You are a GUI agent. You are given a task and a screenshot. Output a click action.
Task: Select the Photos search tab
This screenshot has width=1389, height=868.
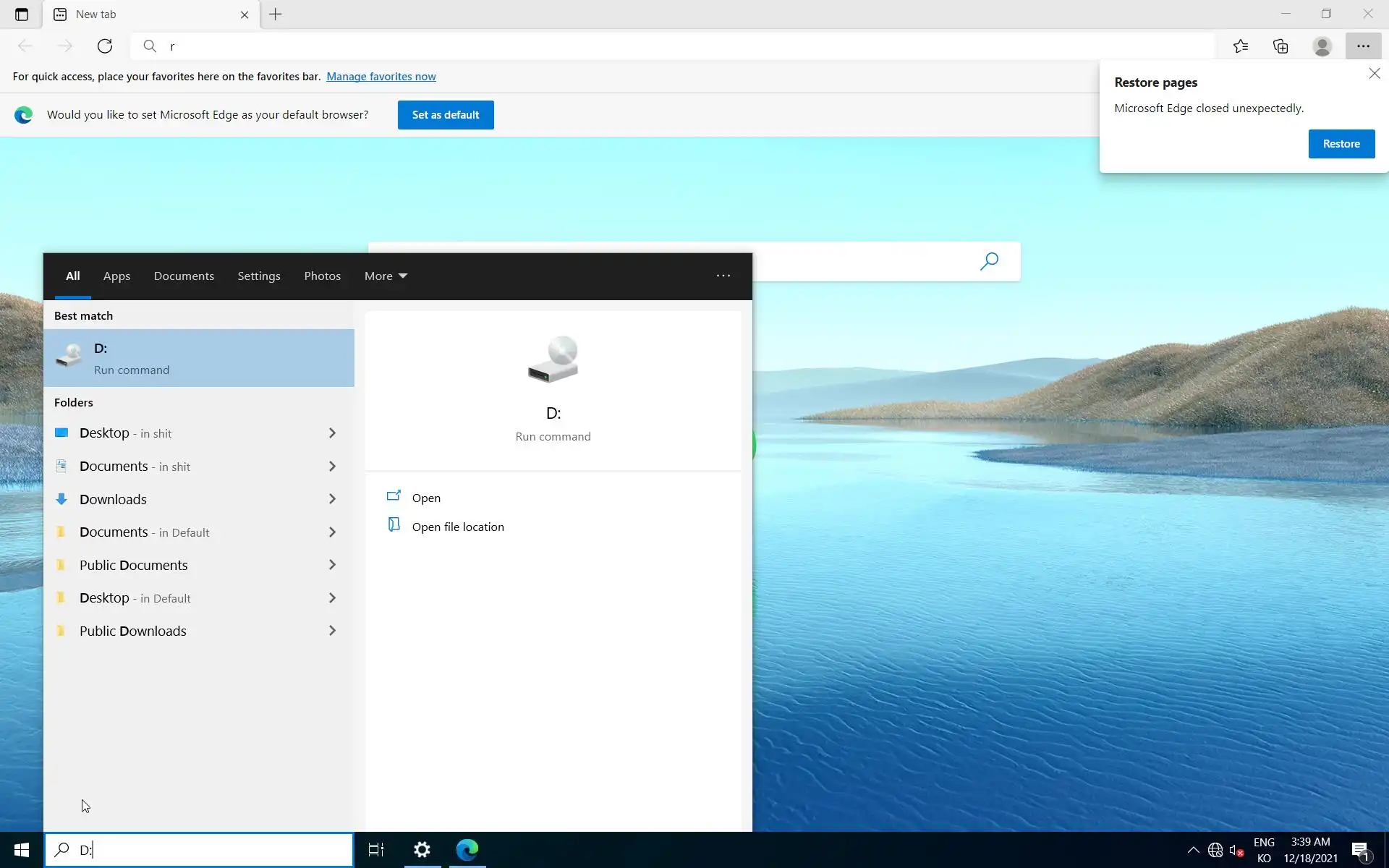tap(322, 276)
